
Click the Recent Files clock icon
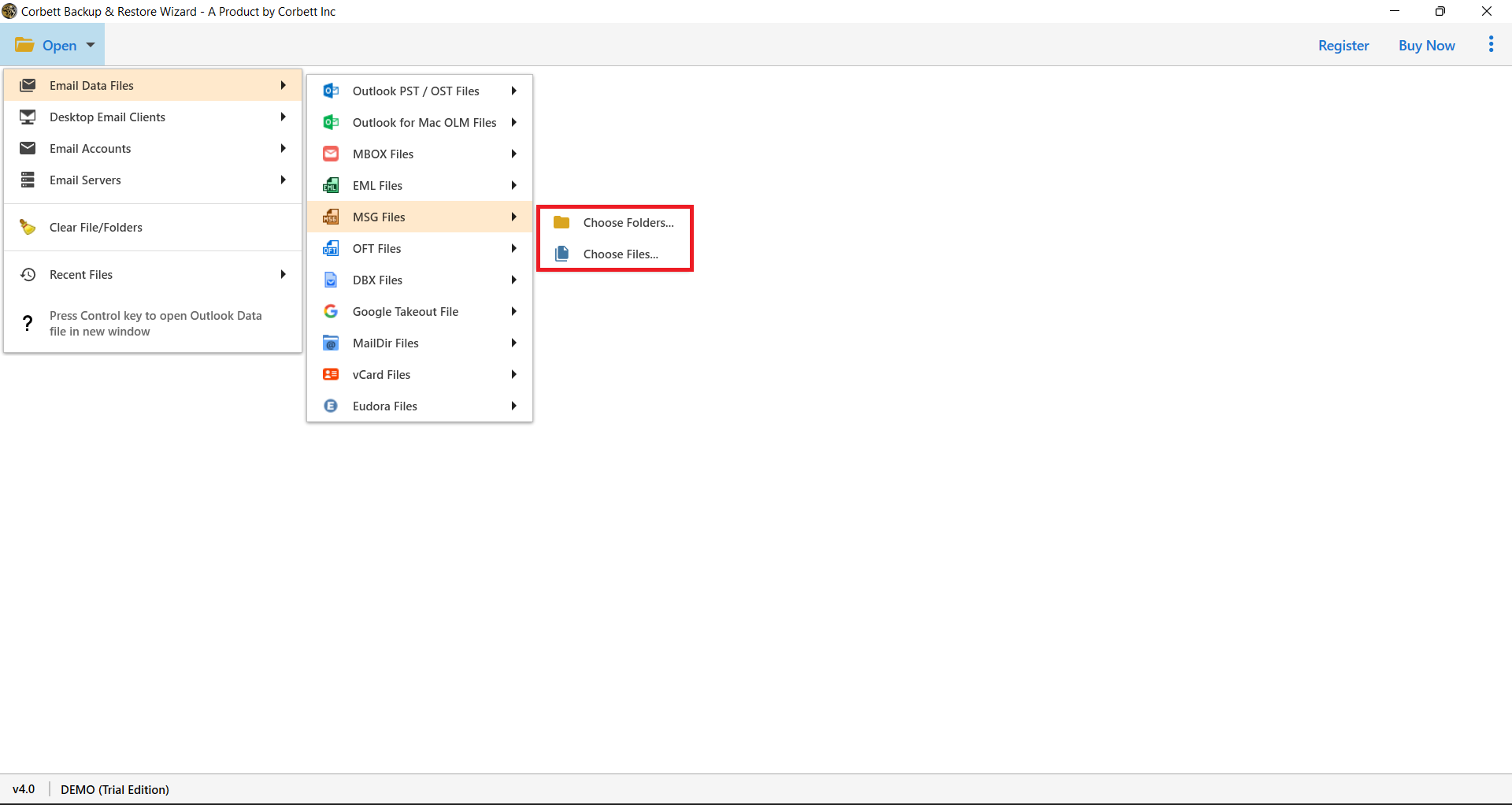(x=28, y=274)
